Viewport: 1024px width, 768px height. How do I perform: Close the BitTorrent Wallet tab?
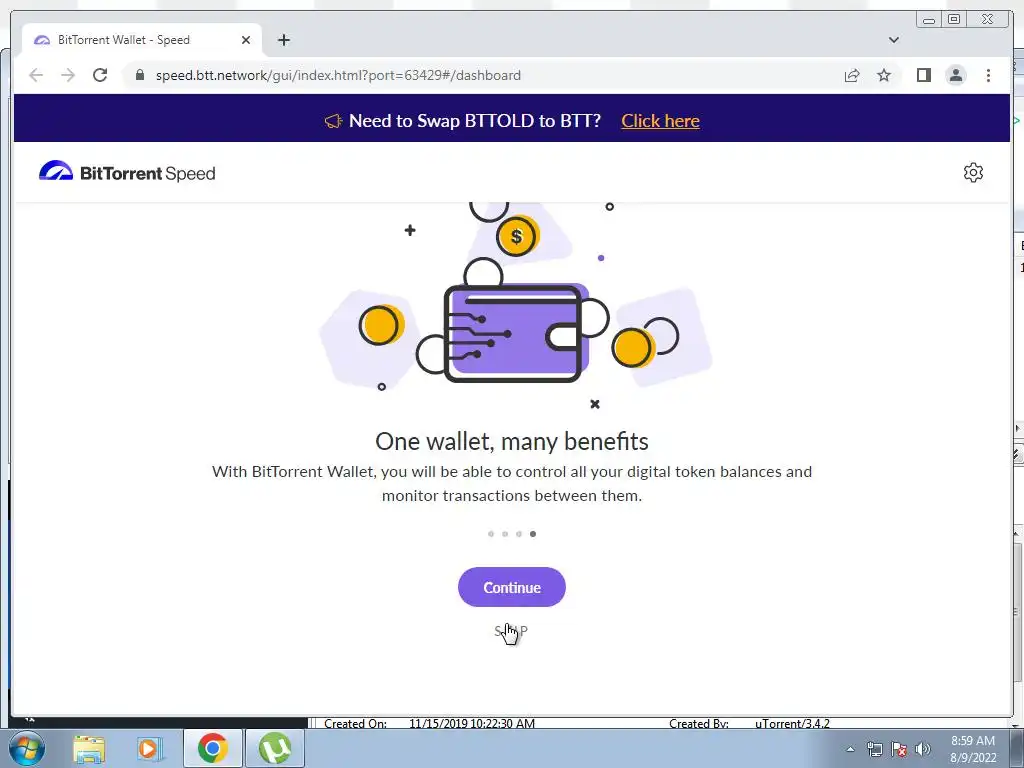246,40
